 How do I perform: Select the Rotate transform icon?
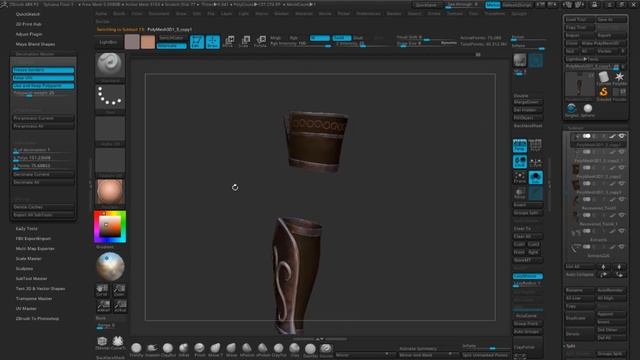coord(260,41)
